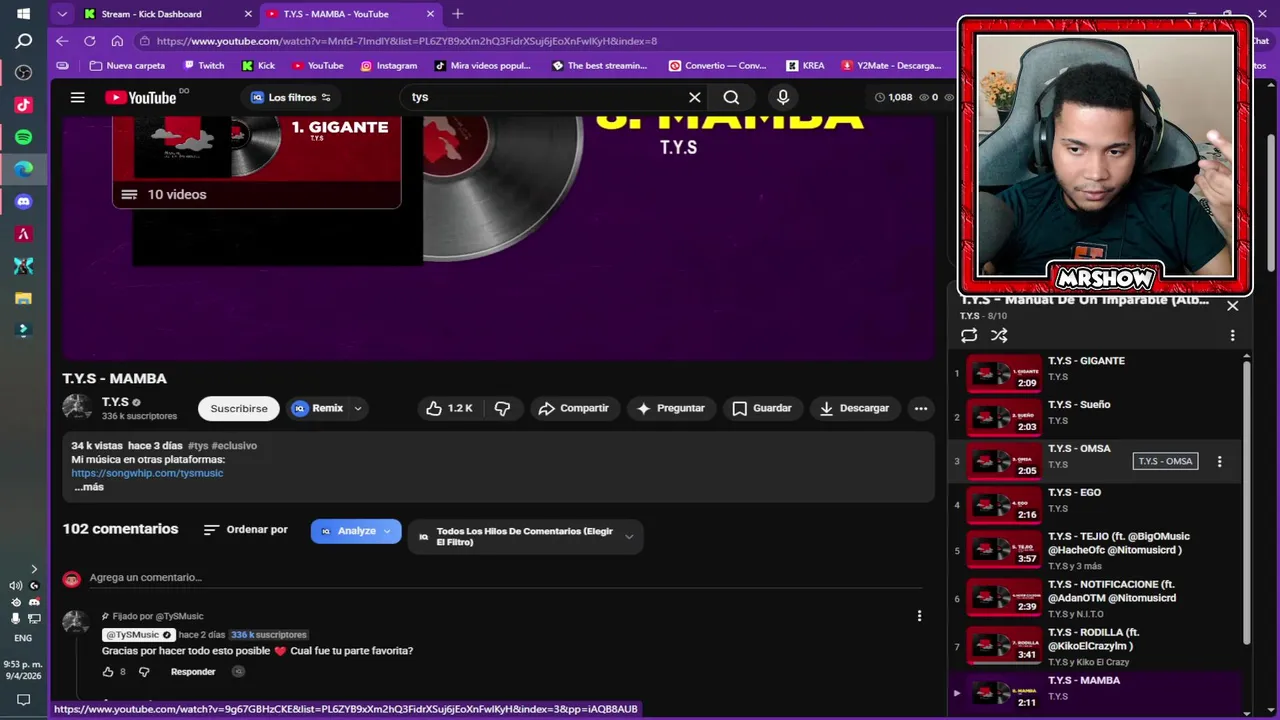This screenshot has height=720, width=1280.
Task: Open the three-dot more actions menu under video
Action: [921, 408]
